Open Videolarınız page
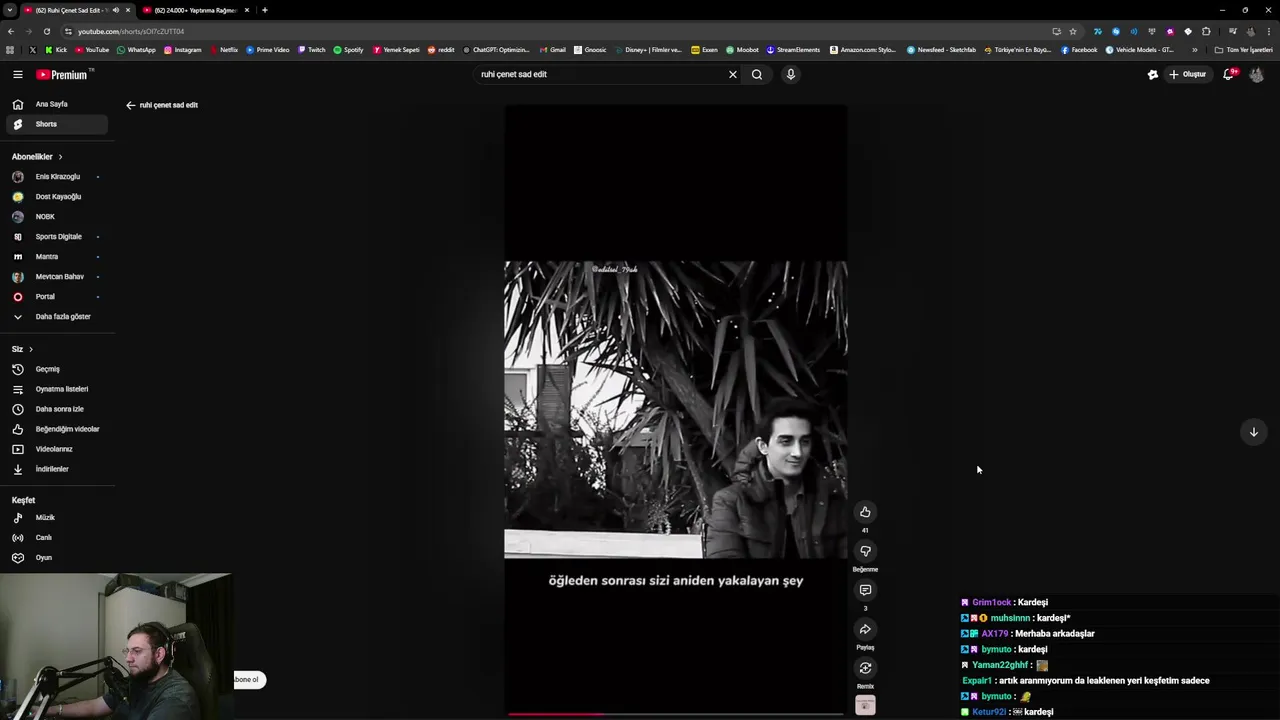The height and width of the screenshot is (720, 1280). [x=56, y=449]
